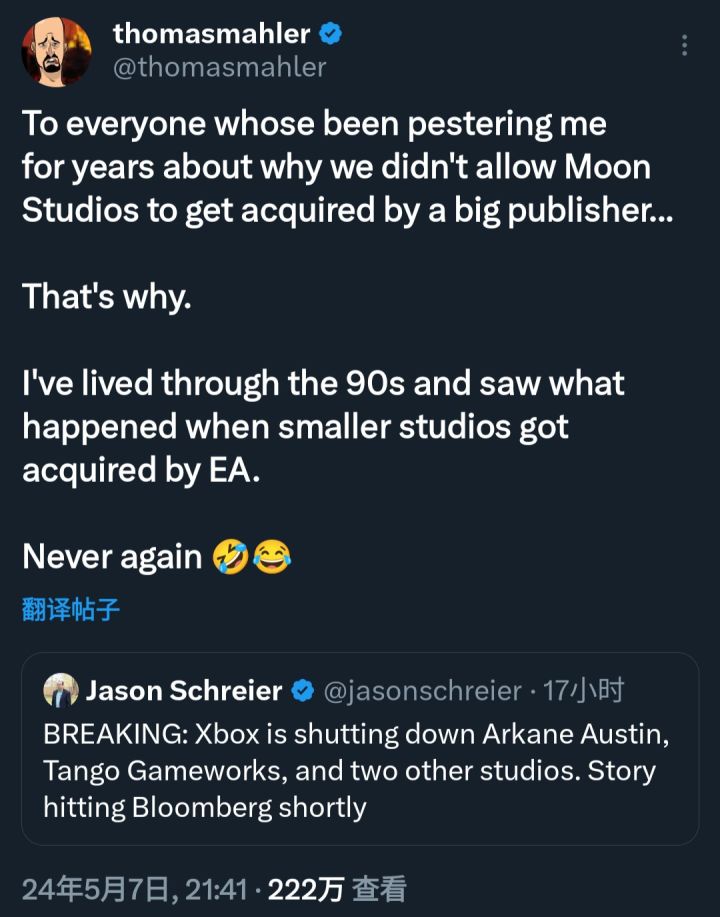720x917 pixels.
Task: Translate the post via 翻译帖子
Action: coord(71,610)
